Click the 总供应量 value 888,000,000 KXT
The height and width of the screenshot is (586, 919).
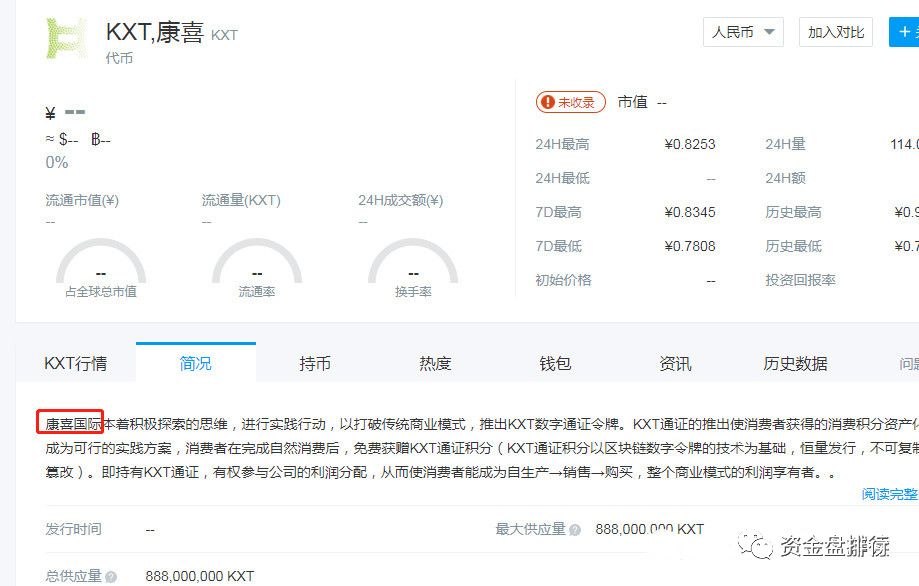200,577
